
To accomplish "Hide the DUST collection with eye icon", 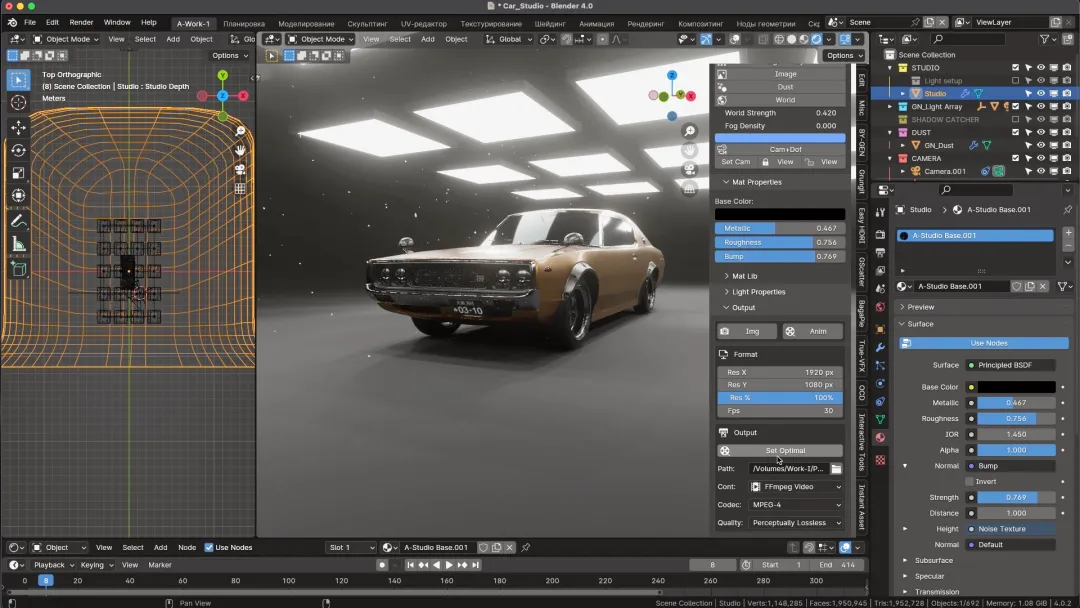I will pos(1041,132).
